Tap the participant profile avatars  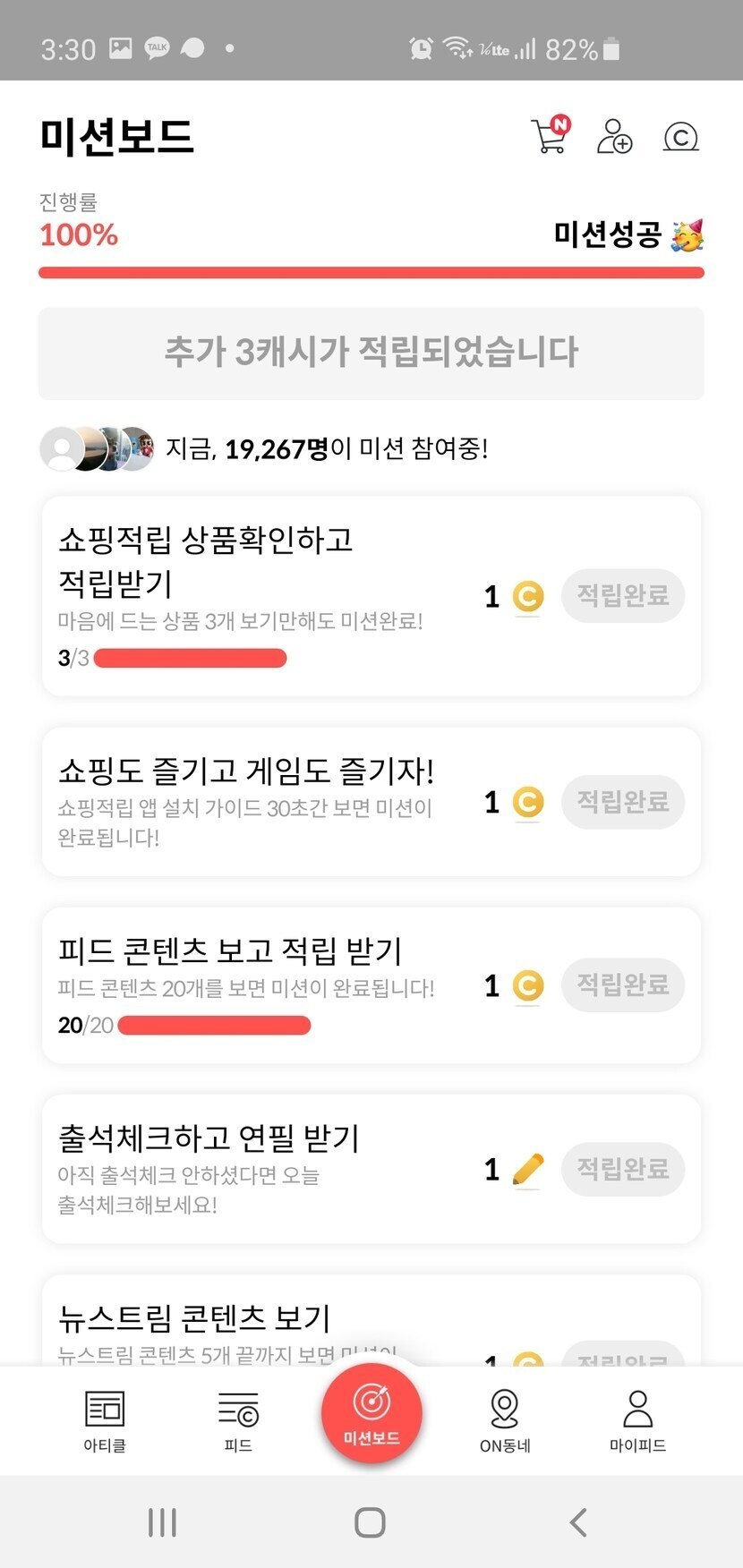pos(97,448)
